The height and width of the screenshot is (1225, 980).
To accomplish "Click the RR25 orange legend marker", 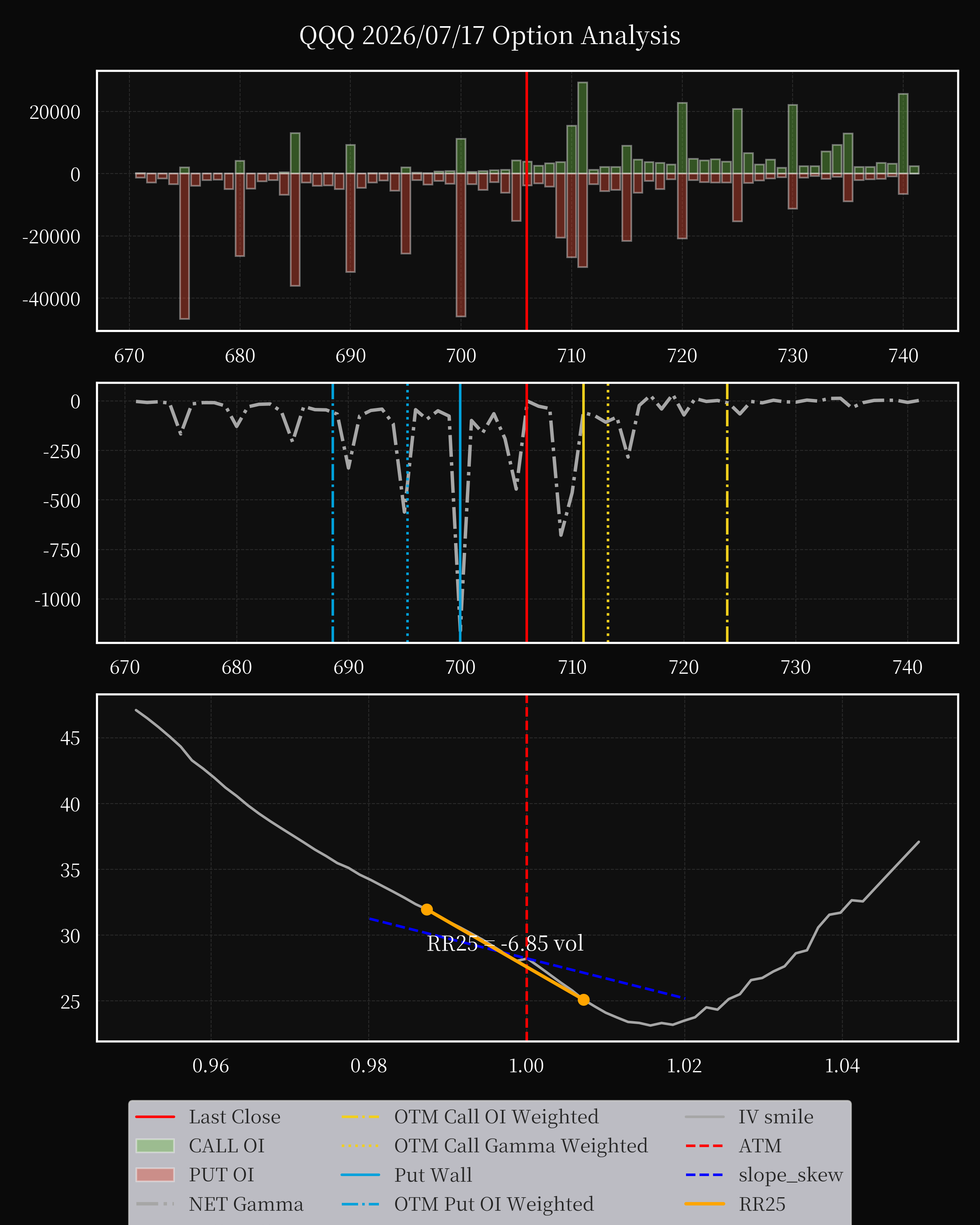I will (x=704, y=1203).
